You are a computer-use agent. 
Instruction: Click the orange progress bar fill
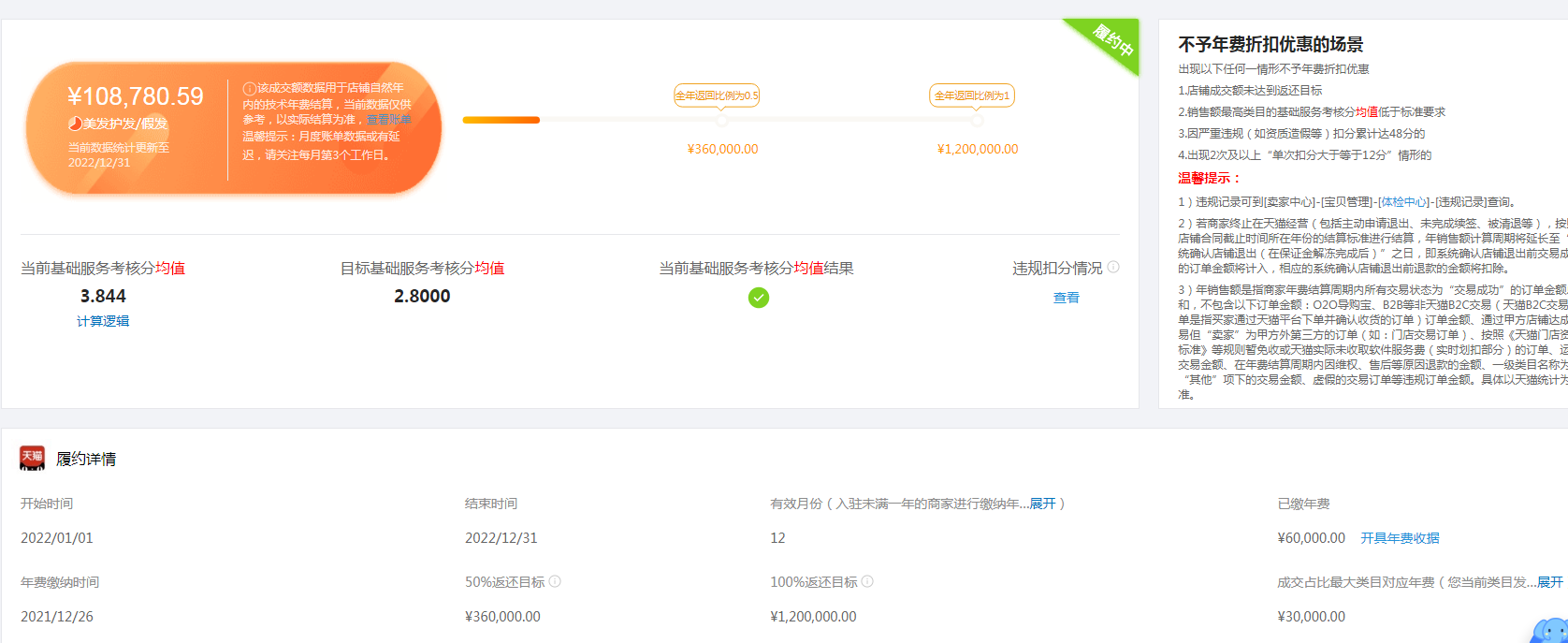[501, 120]
